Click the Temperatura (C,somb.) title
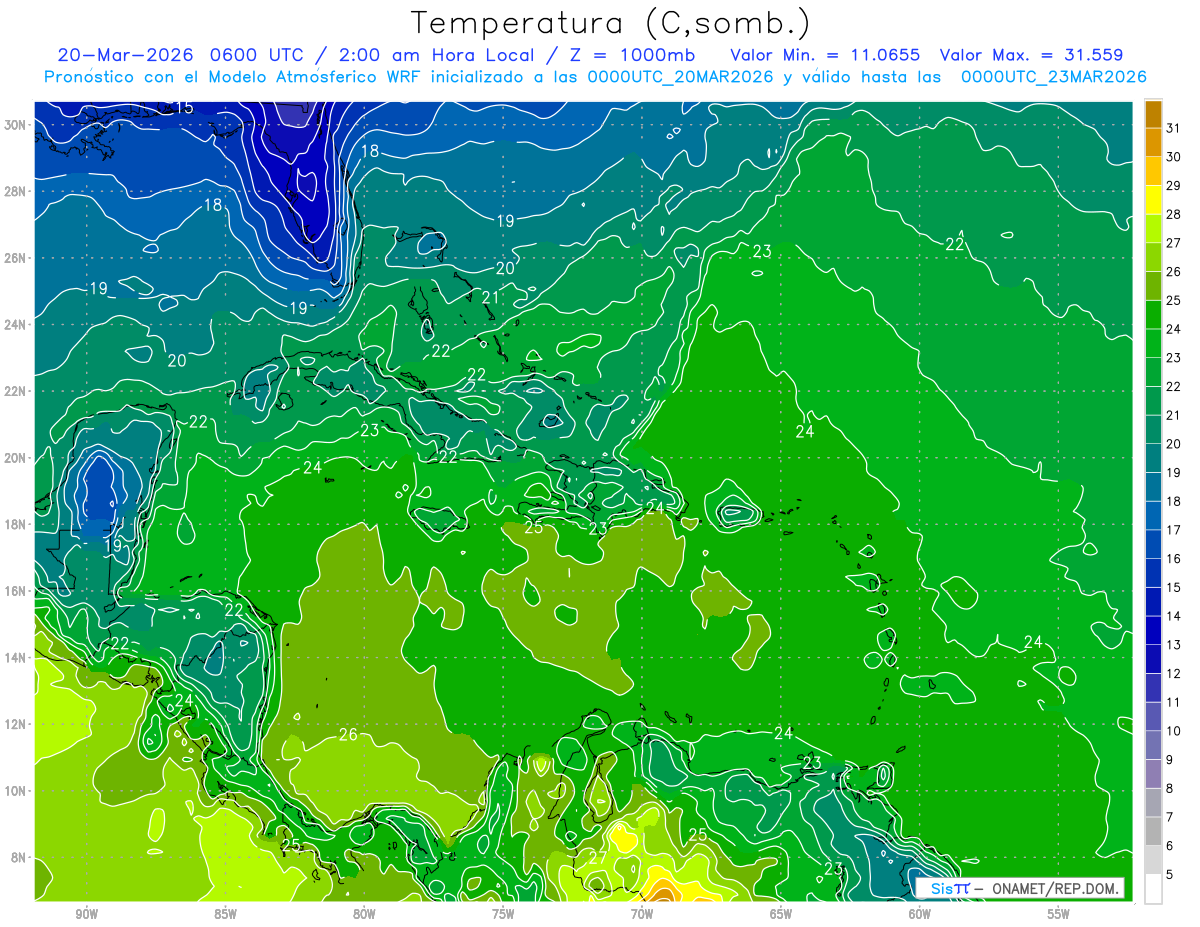This screenshot has height=927, width=1200. click(610, 22)
